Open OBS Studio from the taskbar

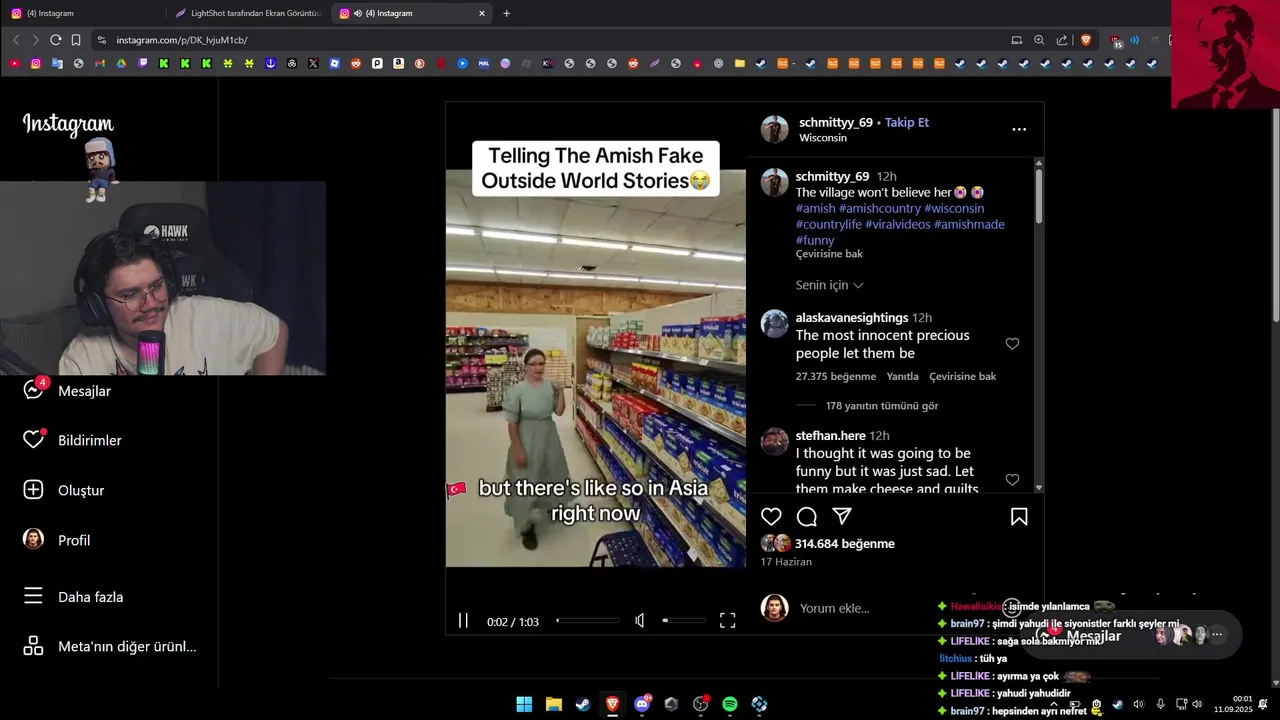(x=700, y=704)
